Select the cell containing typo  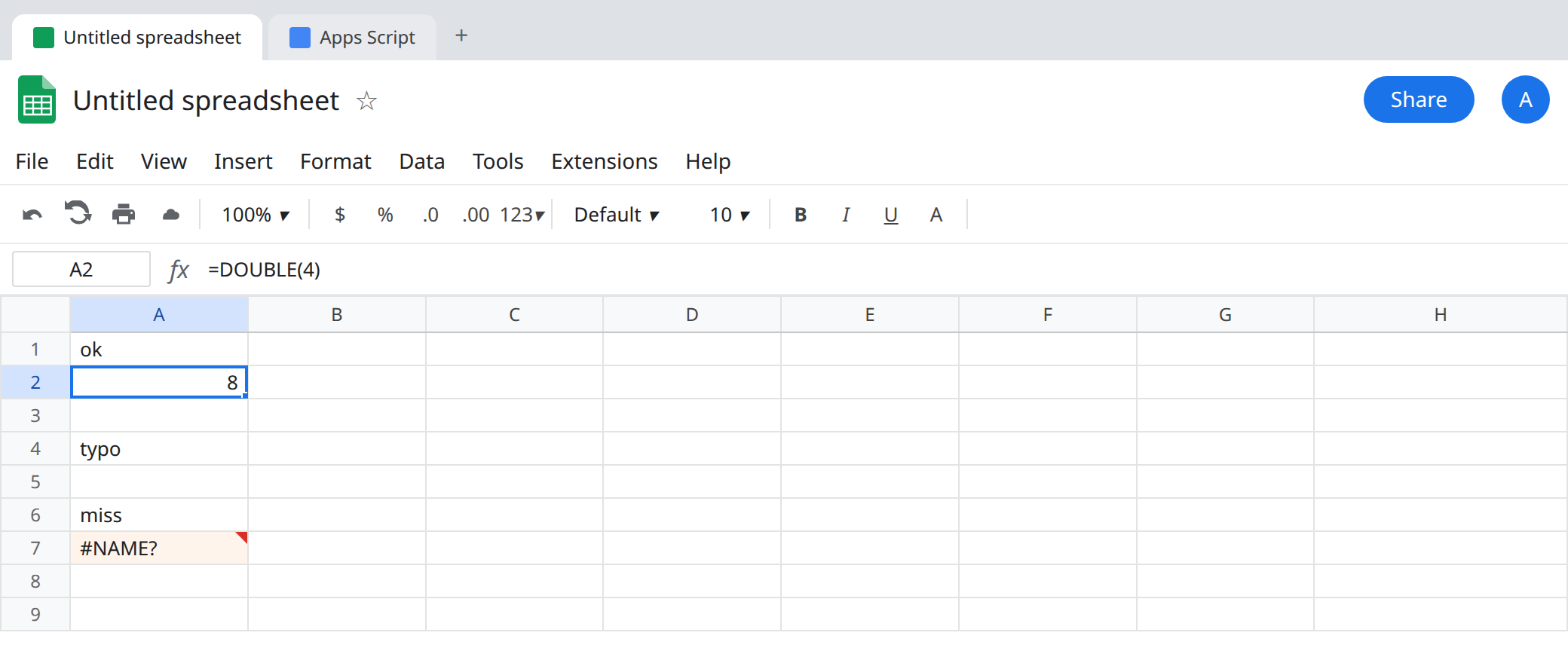tap(159, 448)
